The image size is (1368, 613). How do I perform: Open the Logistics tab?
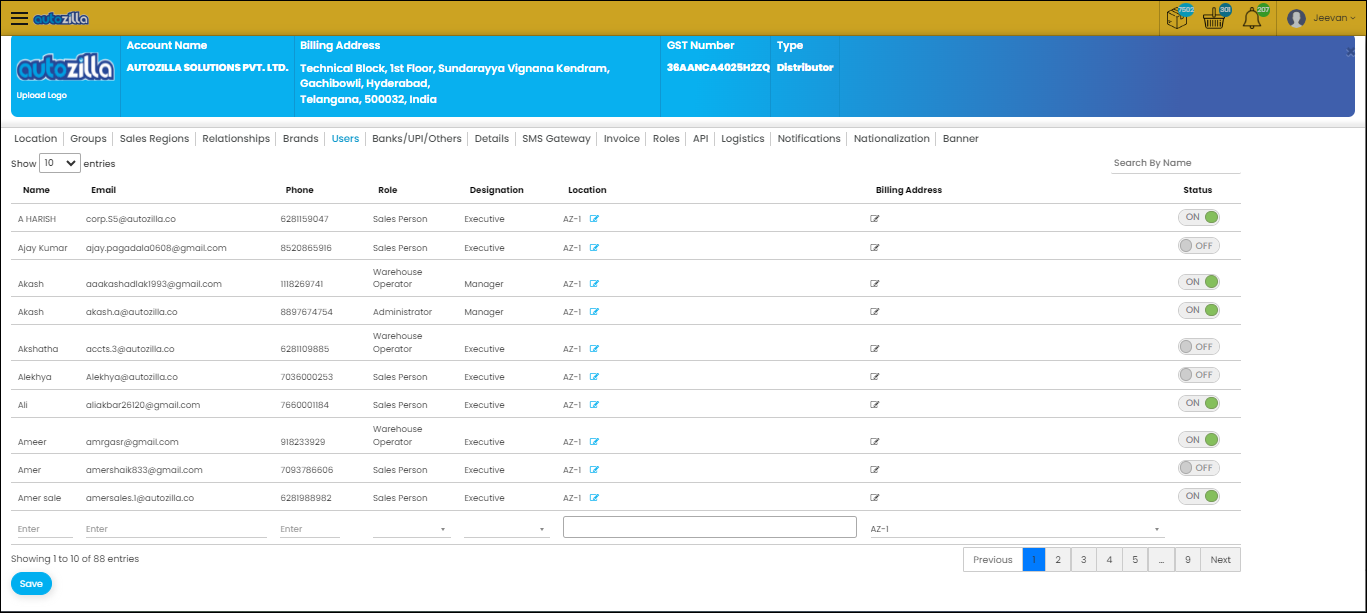pos(743,139)
